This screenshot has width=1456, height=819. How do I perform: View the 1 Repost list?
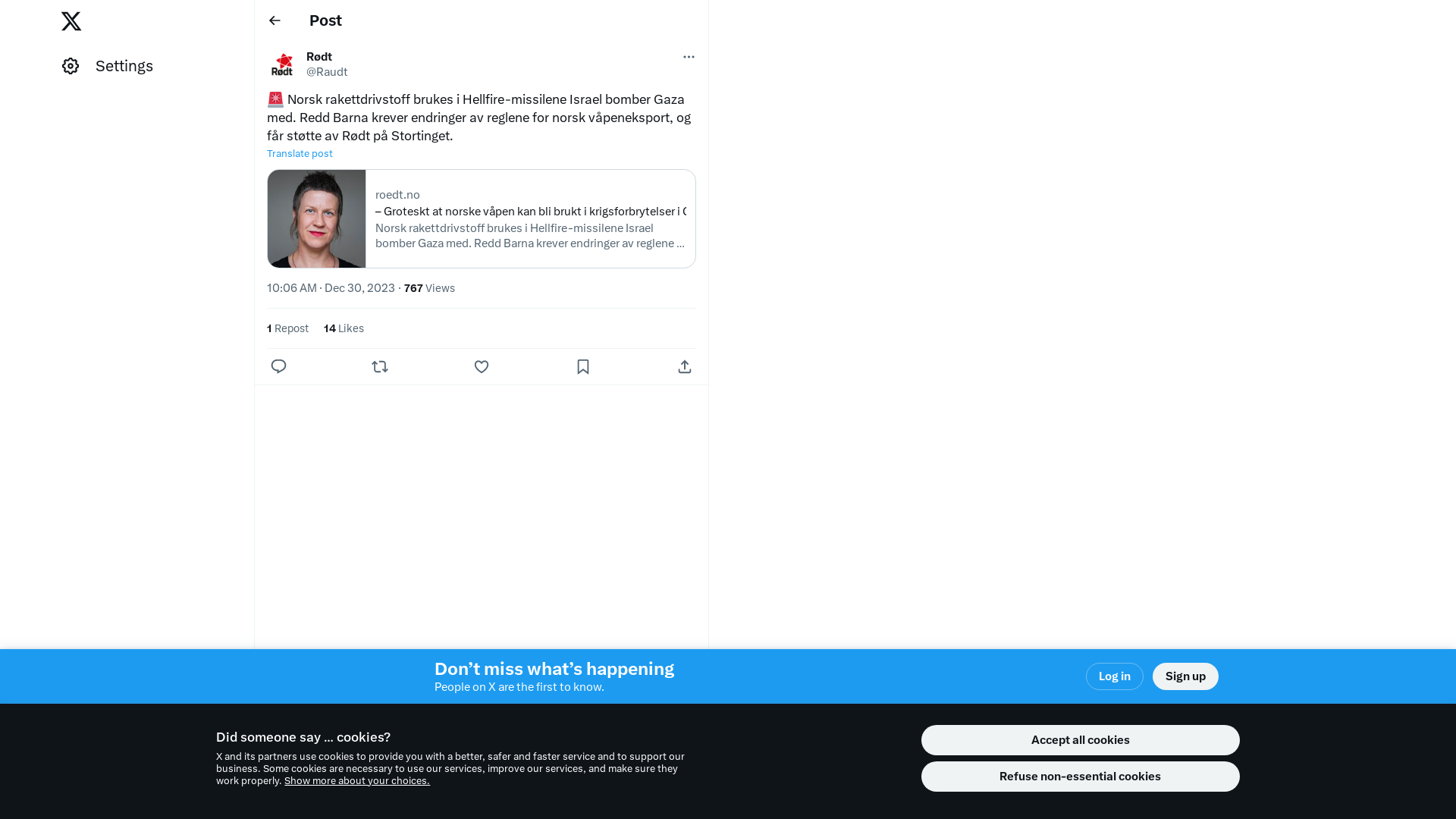point(287,328)
